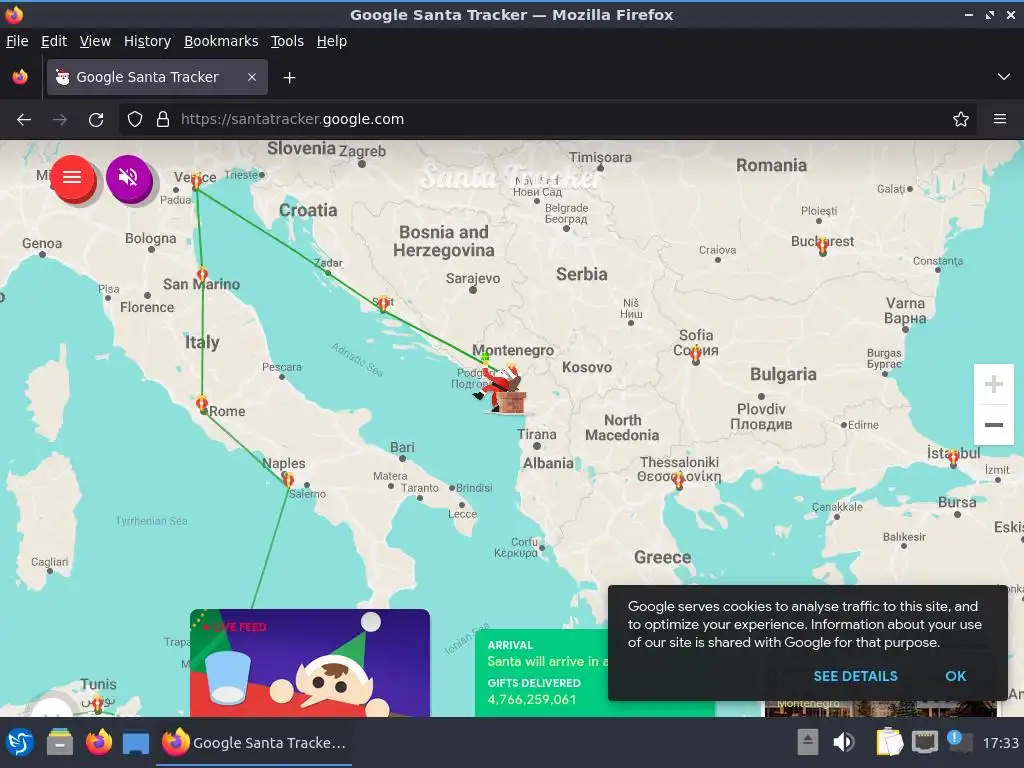Open the desktop start menu in taskbar
Viewport: 1024px width, 768px height.
point(20,743)
